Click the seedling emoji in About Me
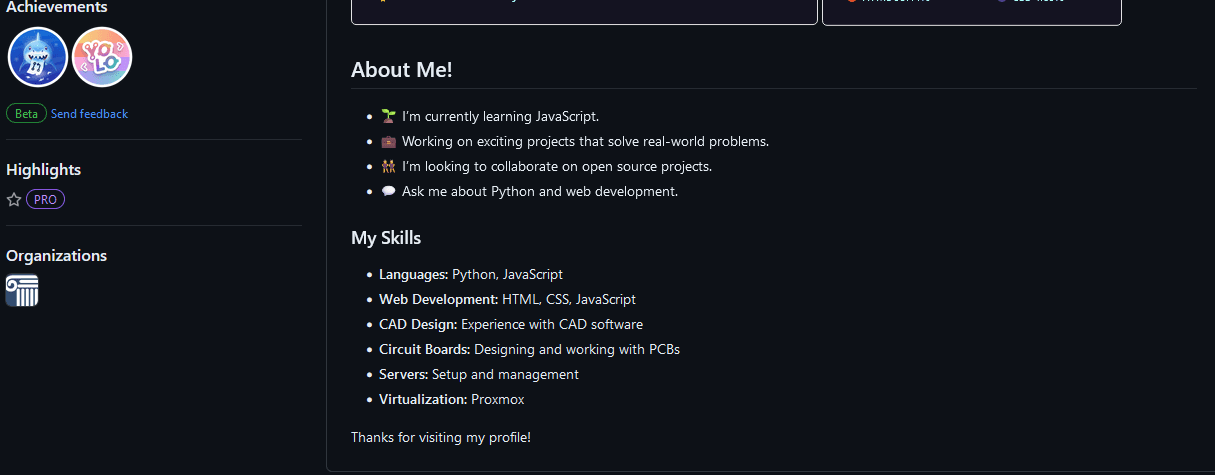 point(388,117)
